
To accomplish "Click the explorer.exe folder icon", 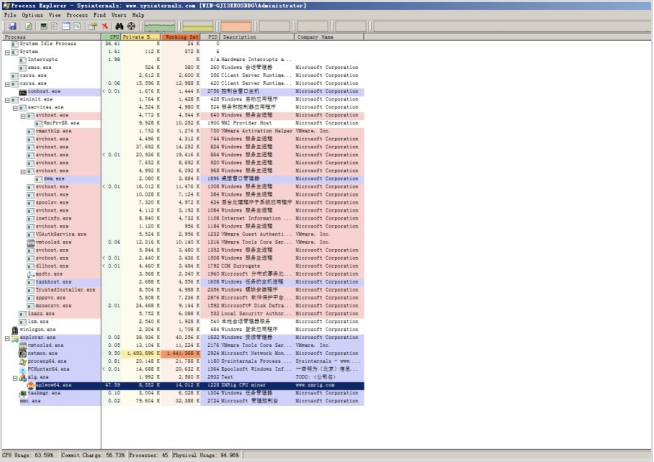I will (x=15, y=337).
